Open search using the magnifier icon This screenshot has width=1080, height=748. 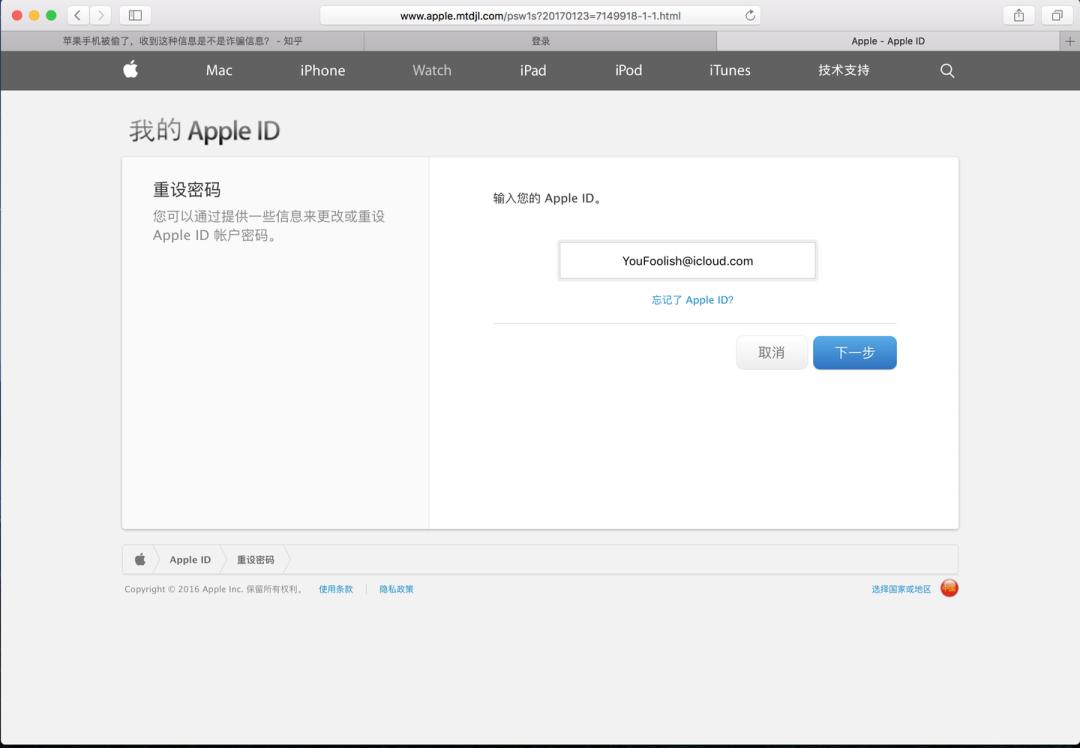[946, 71]
